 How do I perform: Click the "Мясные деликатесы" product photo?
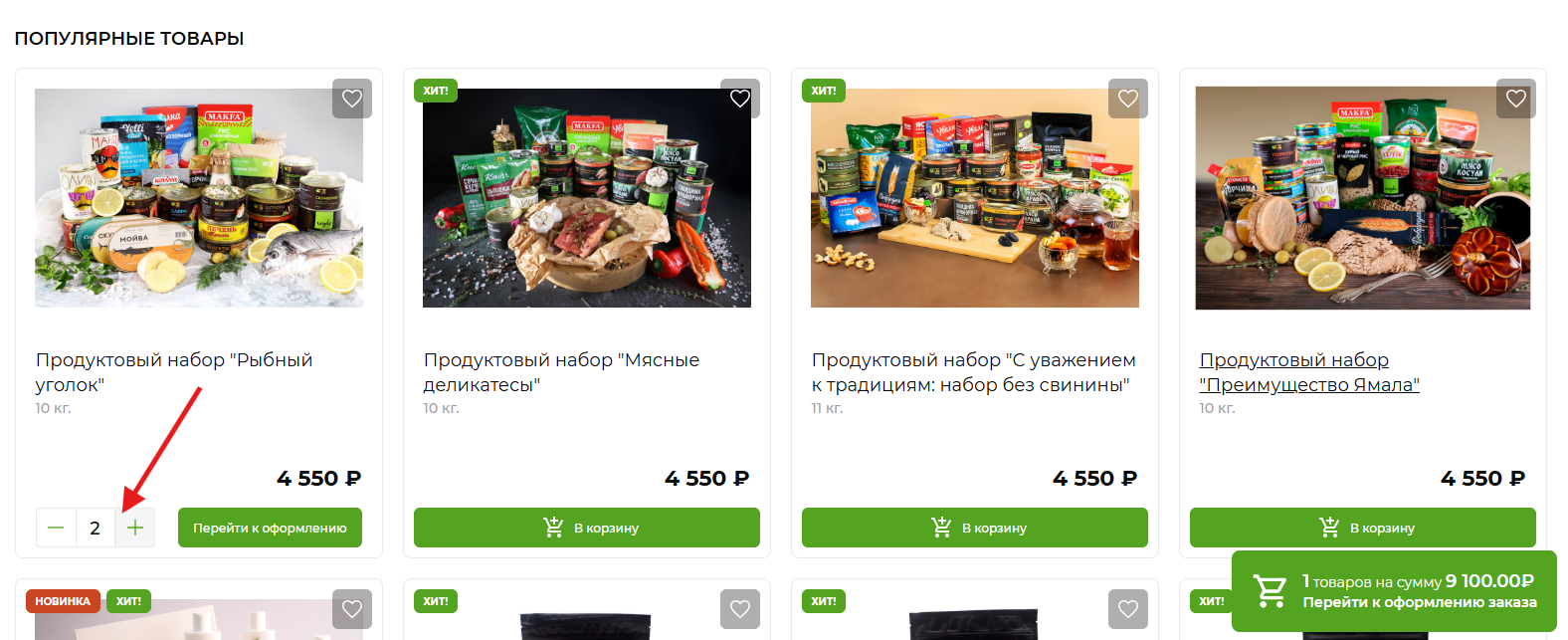click(x=587, y=198)
